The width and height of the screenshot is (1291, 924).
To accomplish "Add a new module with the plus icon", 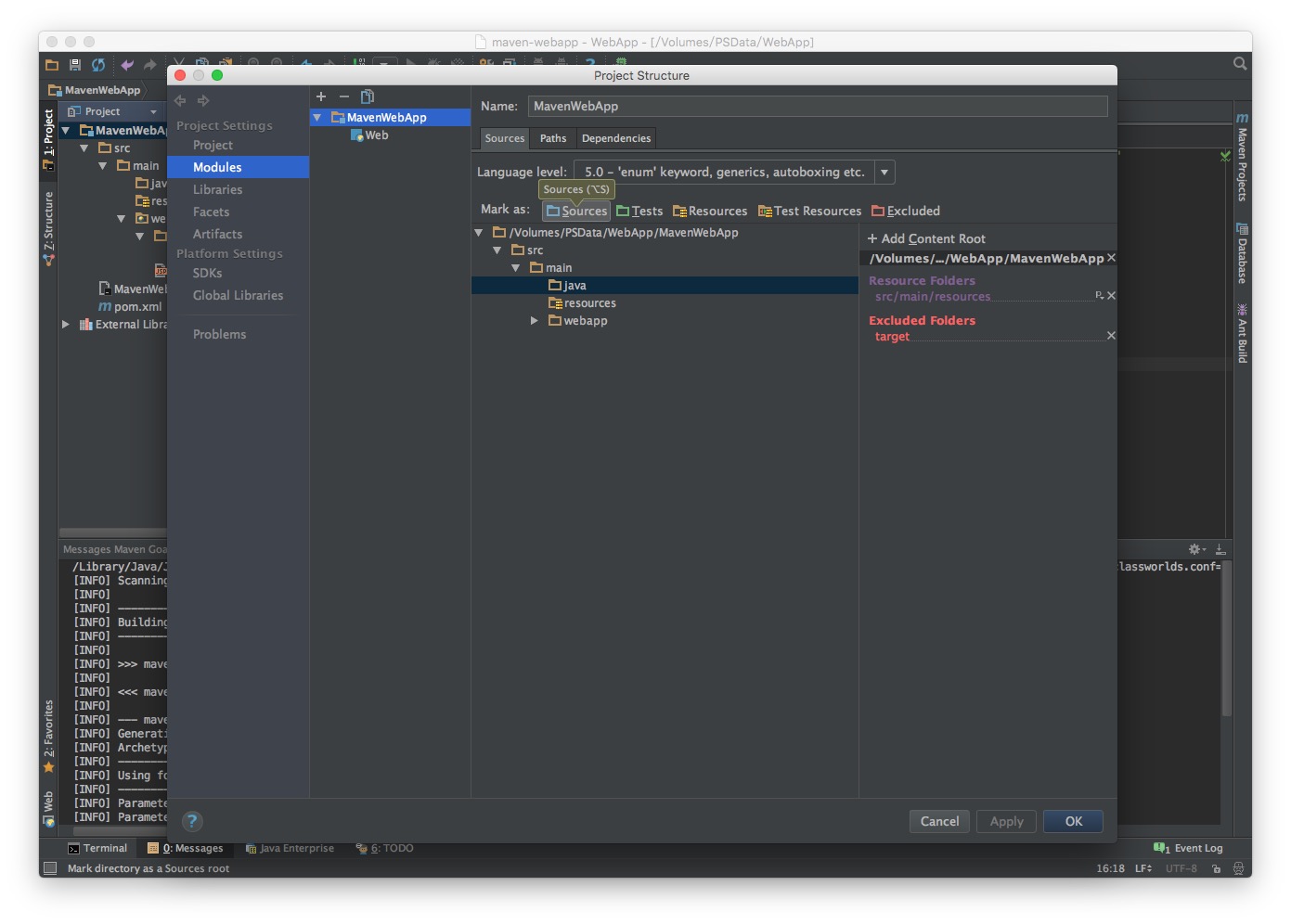I will pos(321,96).
